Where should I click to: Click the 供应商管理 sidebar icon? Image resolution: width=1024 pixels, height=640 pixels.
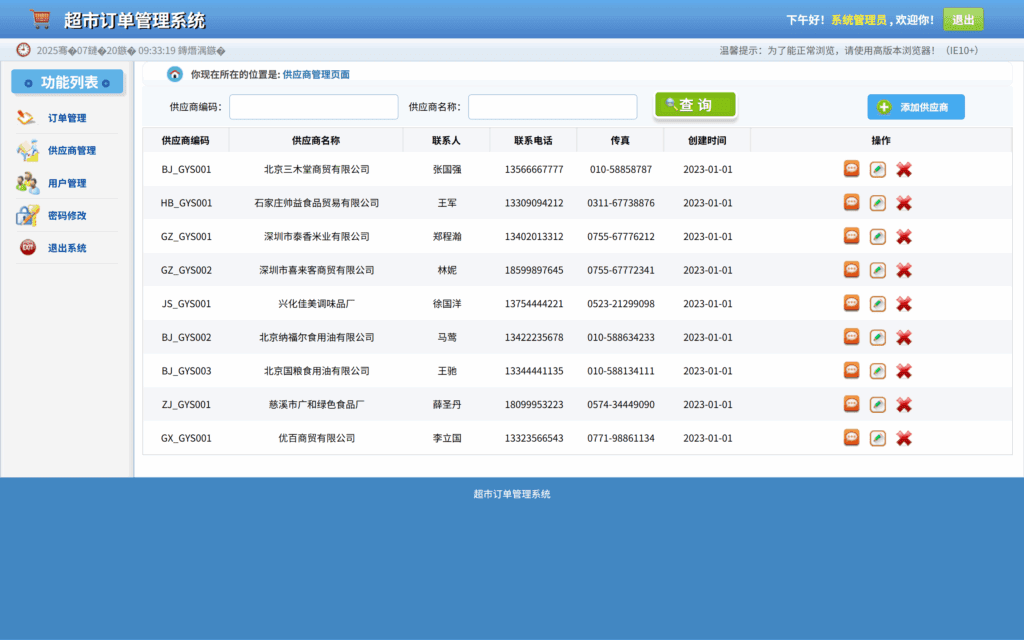[x=28, y=149]
